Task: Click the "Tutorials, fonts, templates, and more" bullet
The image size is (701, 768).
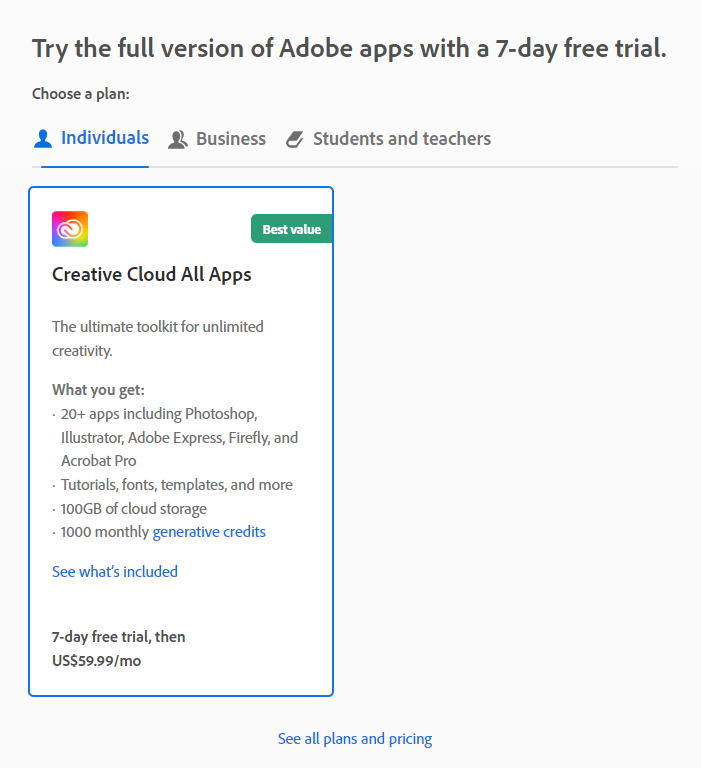Action: coord(177,485)
